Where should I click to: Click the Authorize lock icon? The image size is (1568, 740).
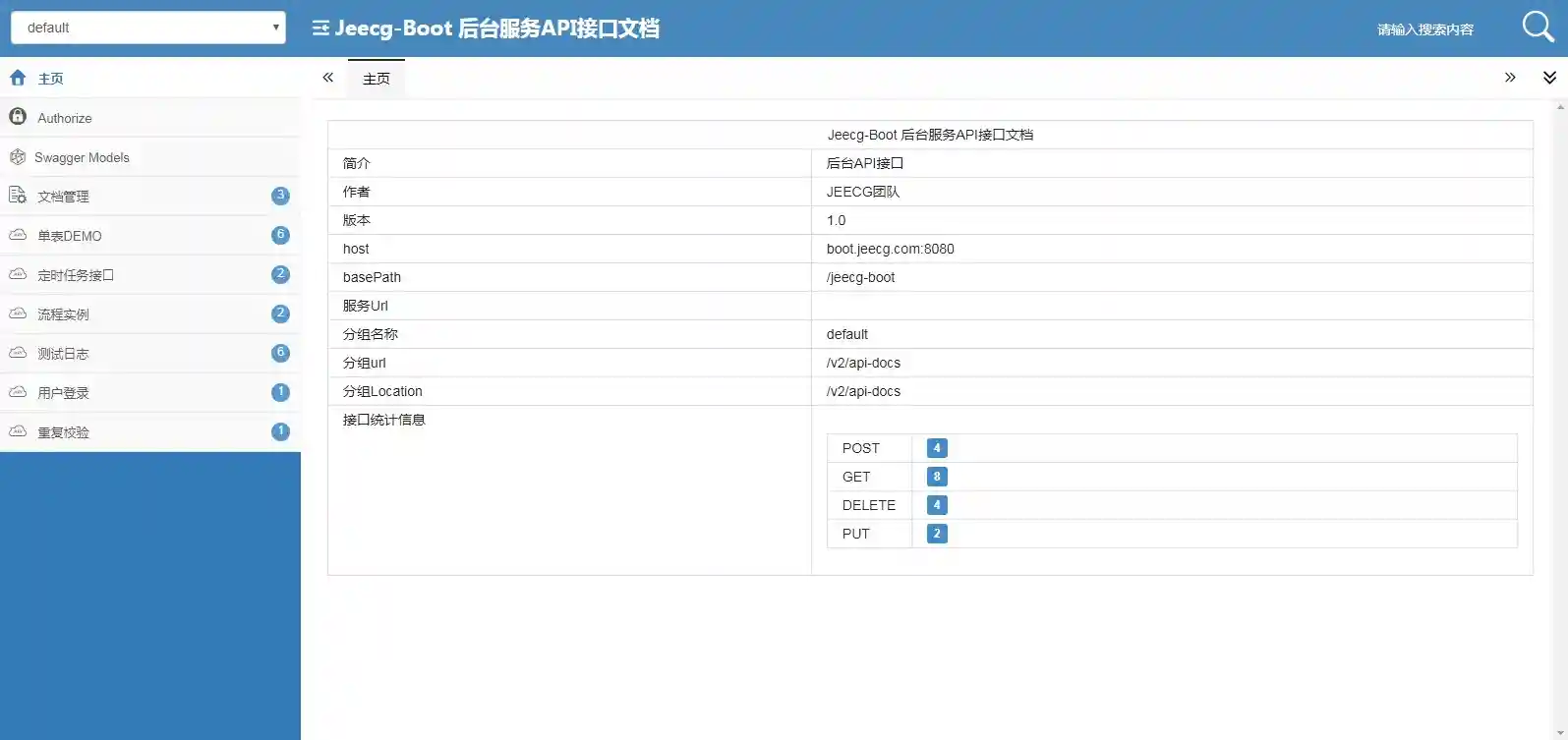(x=18, y=117)
